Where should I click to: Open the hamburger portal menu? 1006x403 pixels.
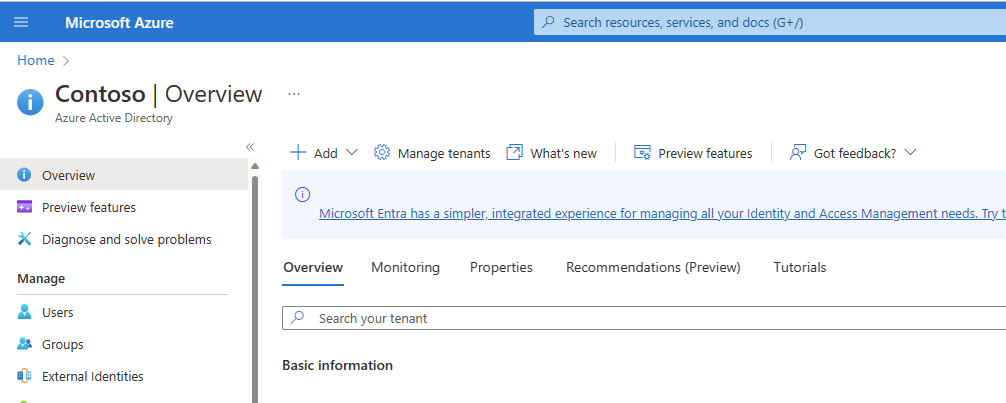(x=21, y=22)
